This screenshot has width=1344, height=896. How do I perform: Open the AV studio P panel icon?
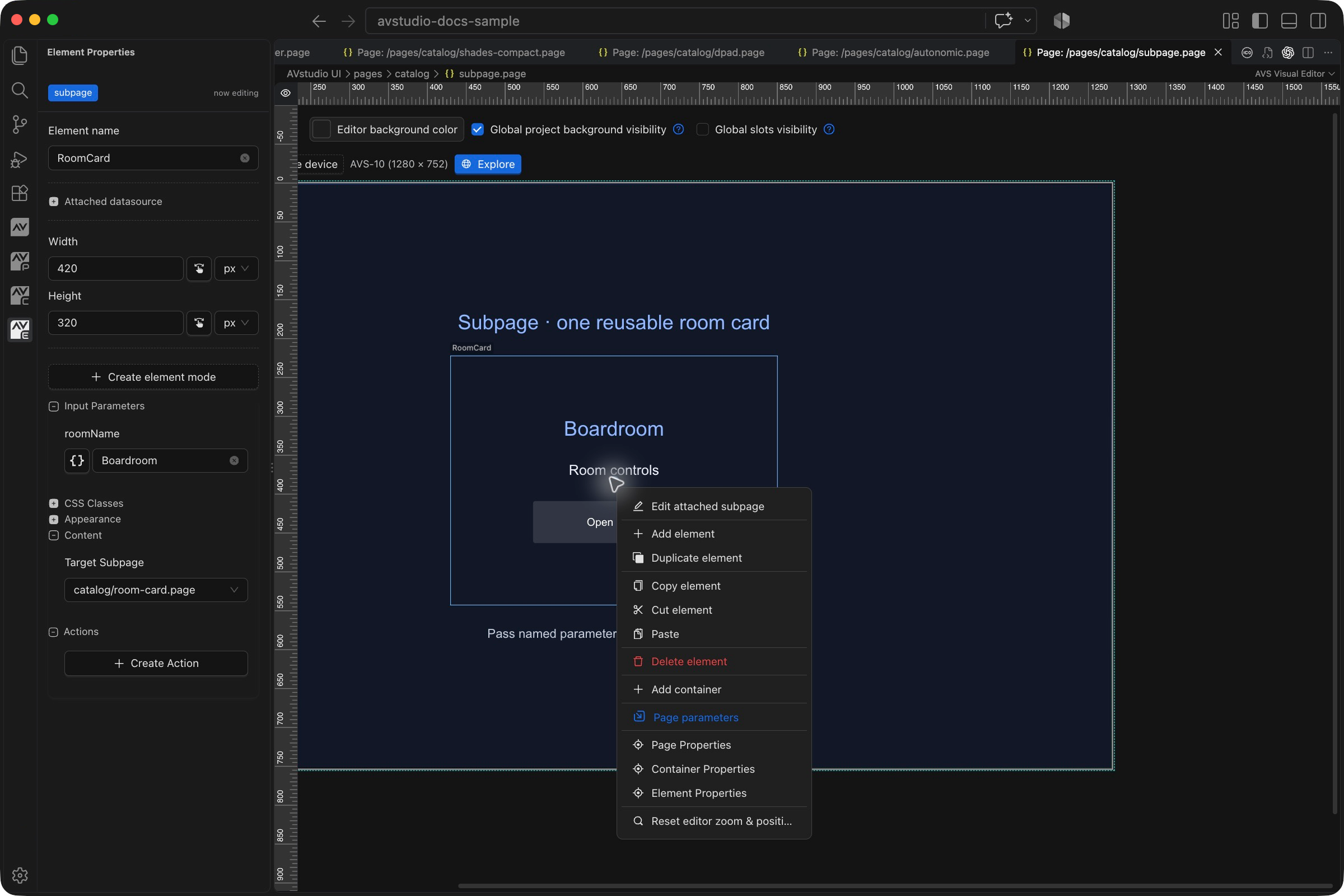20,262
